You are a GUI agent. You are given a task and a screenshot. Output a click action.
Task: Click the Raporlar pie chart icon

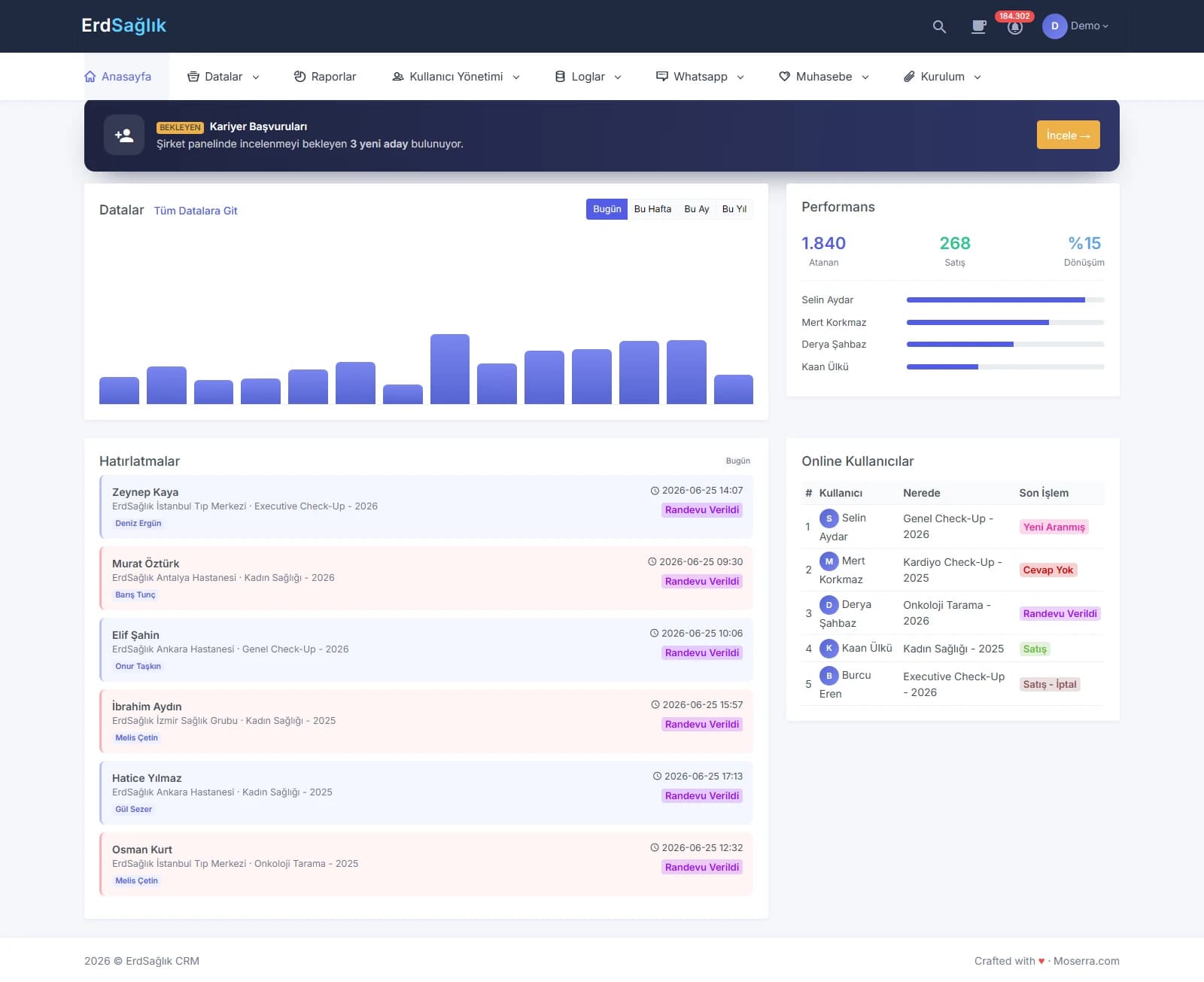[x=299, y=77]
